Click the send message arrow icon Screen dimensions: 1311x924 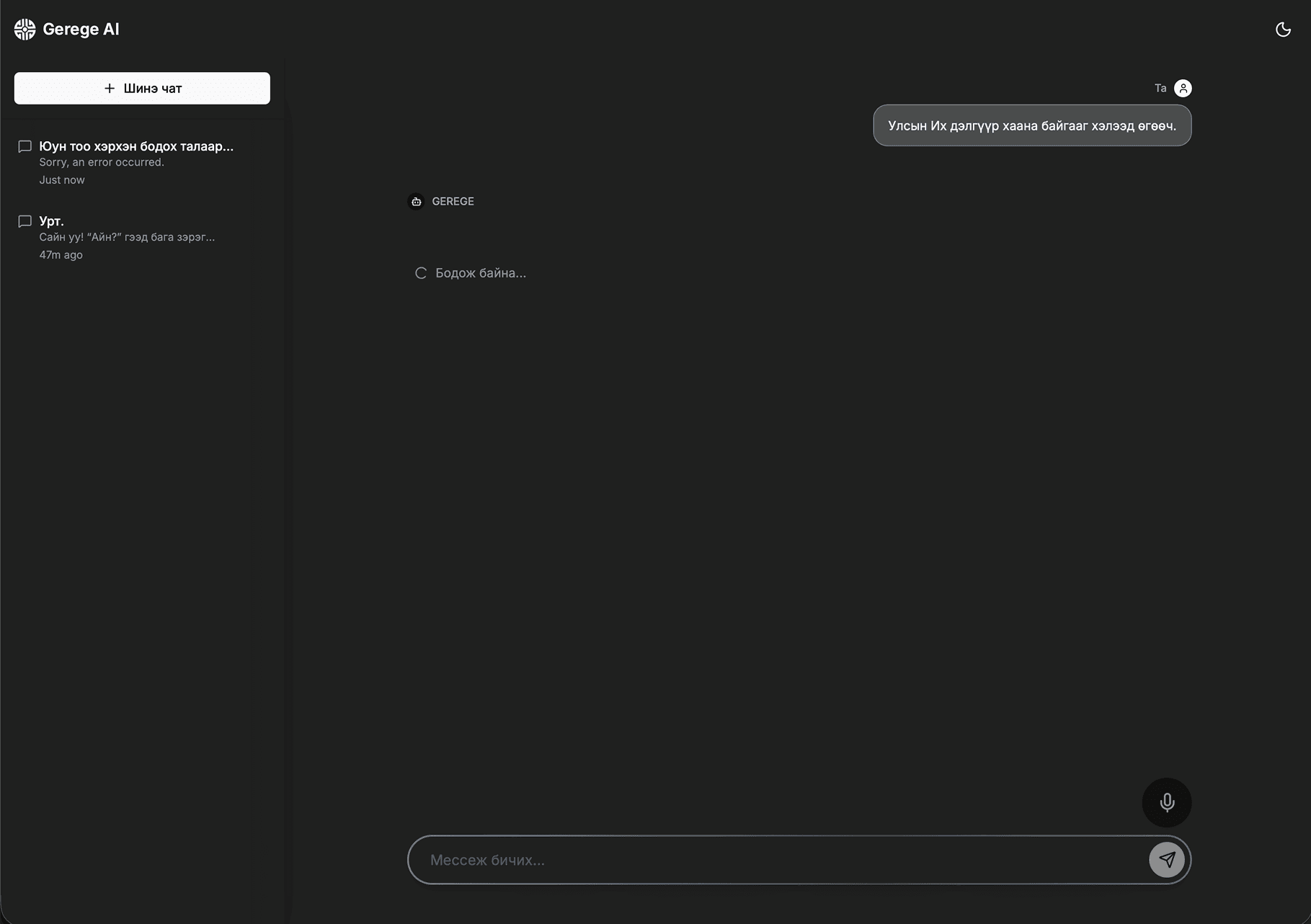(1166, 859)
